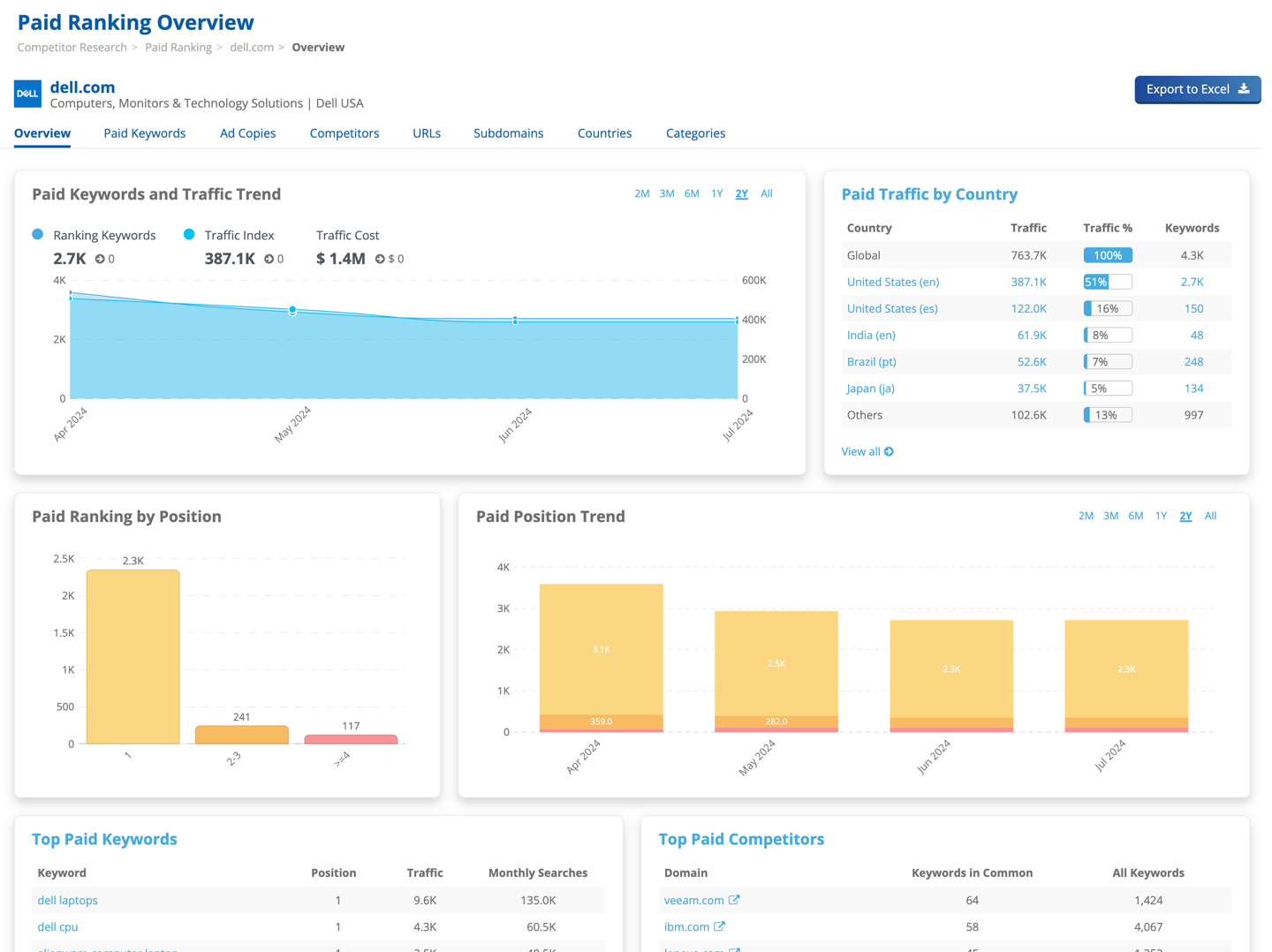This screenshot has width=1272, height=952.
Task: Go to Competitor Research breadcrumb
Action: 72,48
